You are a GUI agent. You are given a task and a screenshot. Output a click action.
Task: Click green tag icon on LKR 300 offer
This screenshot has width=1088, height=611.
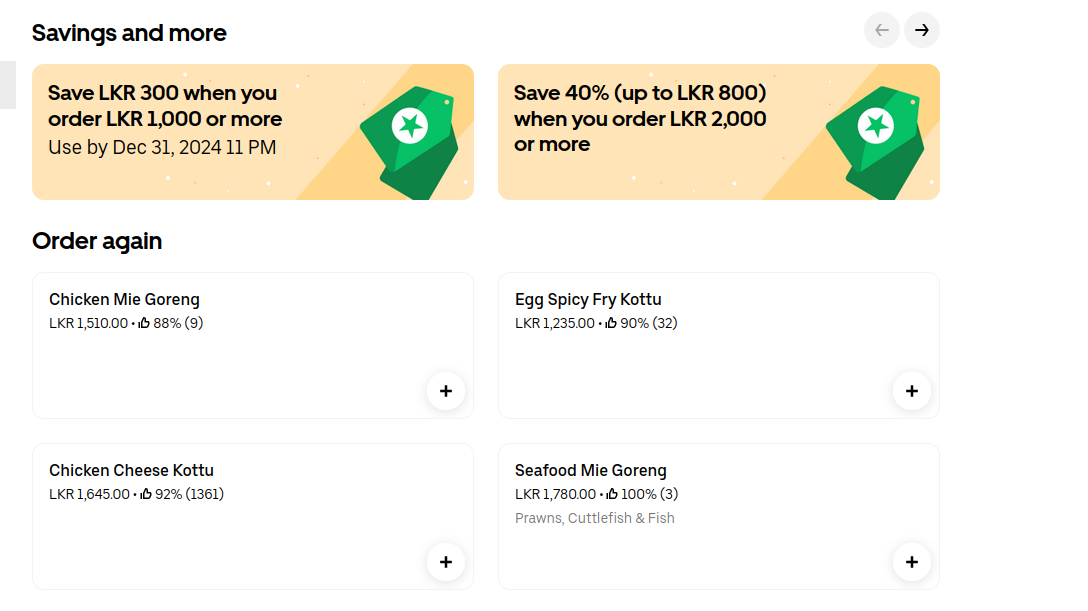pos(409,142)
